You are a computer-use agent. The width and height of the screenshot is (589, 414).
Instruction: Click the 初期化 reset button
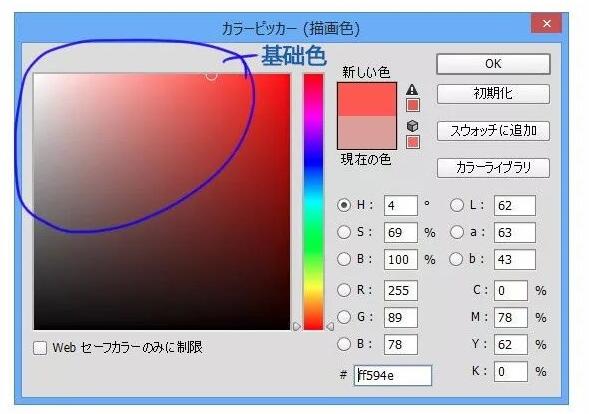tap(493, 94)
